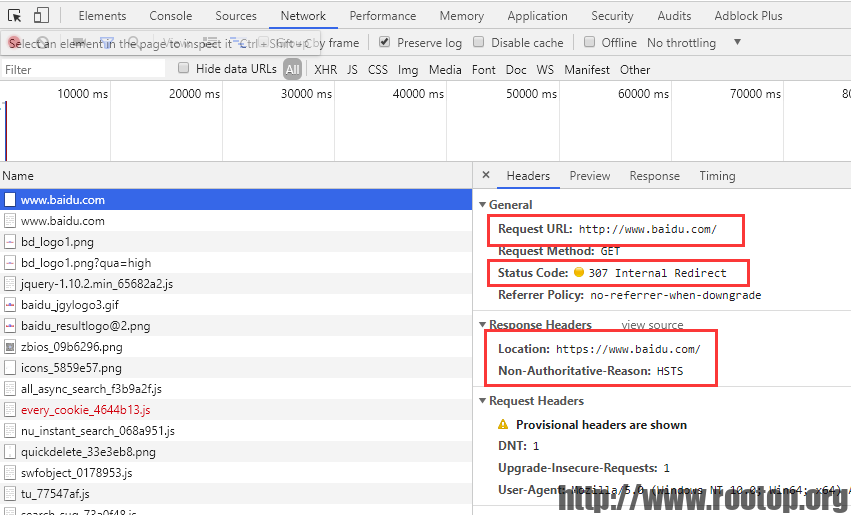Click the script icon beside jquery-1.10.2.min_65682a2.js
The width and height of the screenshot is (851, 515).
pyautogui.click(x=10, y=284)
